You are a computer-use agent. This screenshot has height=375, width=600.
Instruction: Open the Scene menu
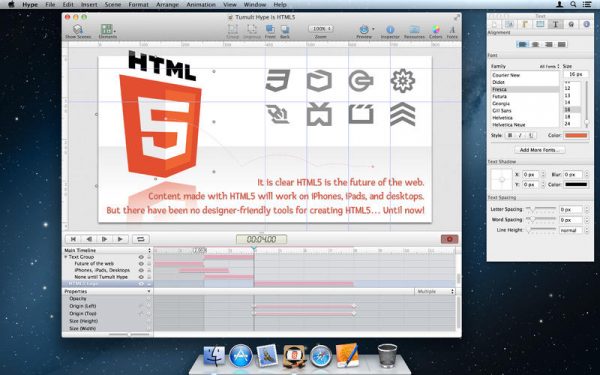click(113, 5)
